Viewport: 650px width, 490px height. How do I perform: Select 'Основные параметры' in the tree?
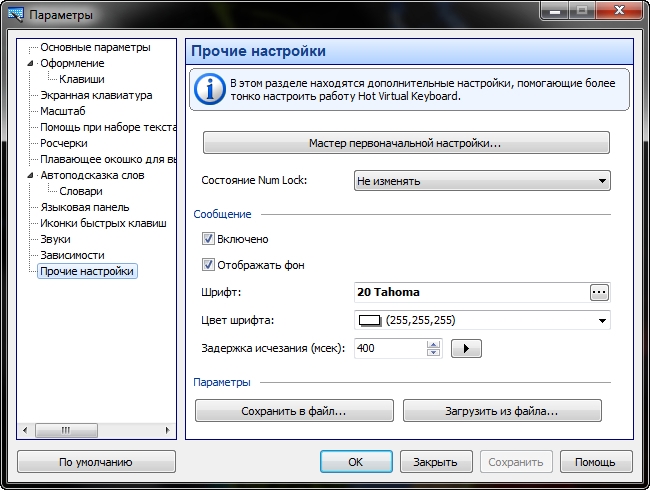tap(95, 47)
